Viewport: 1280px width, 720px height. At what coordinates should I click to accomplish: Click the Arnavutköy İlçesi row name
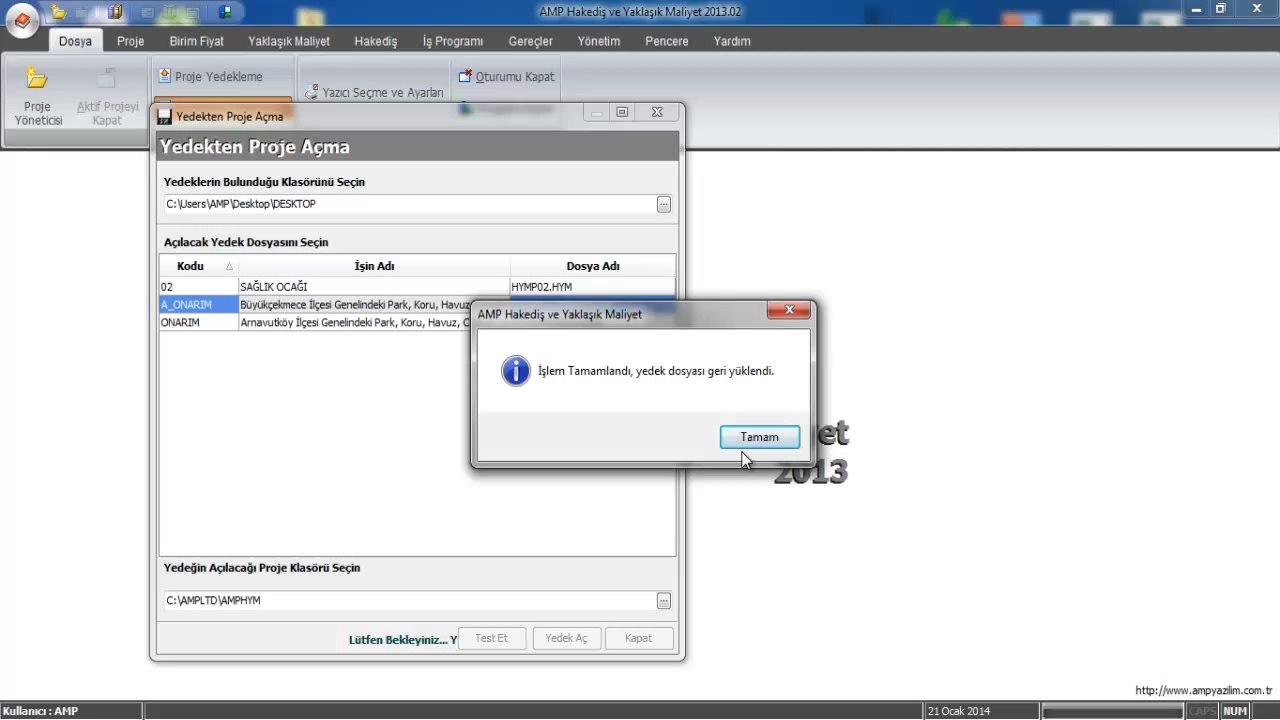click(354, 323)
